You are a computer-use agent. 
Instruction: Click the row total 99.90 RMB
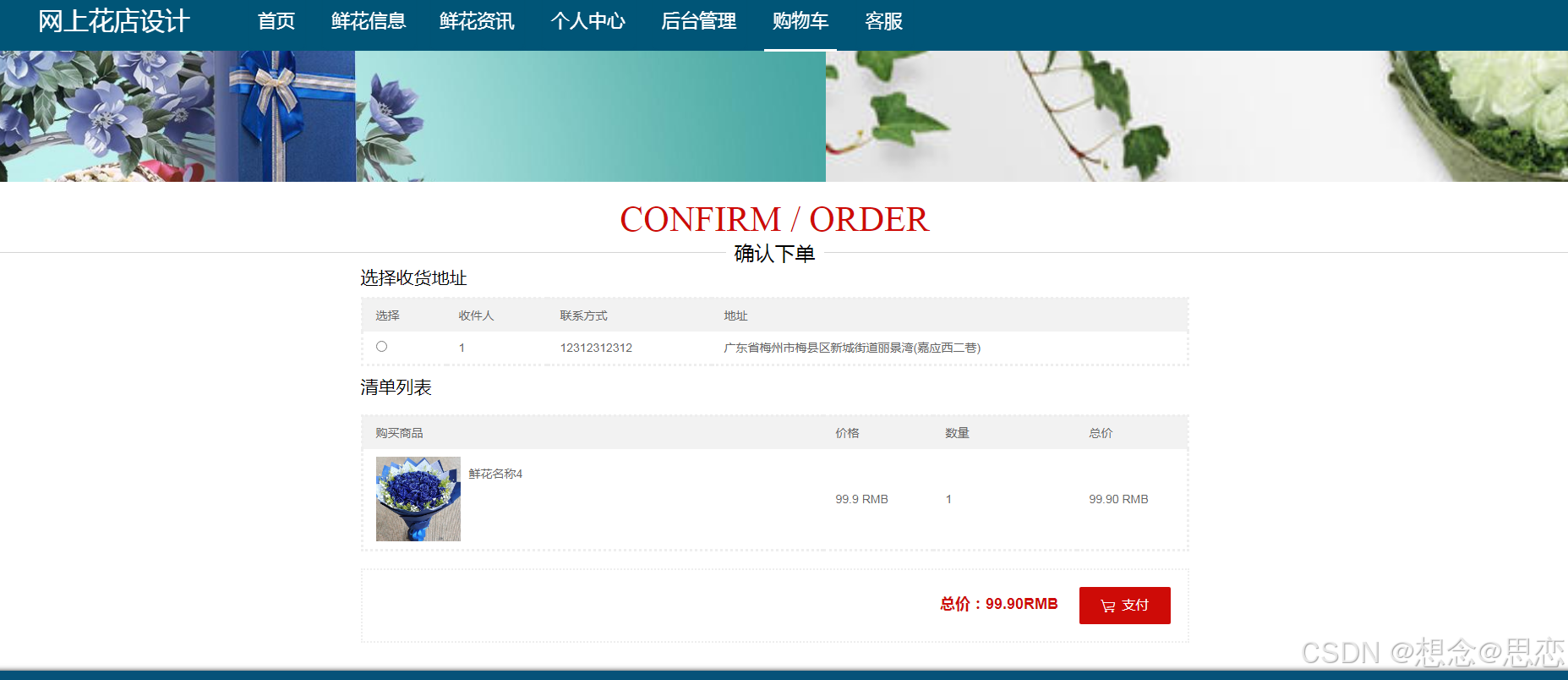click(x=1118, y=499)
